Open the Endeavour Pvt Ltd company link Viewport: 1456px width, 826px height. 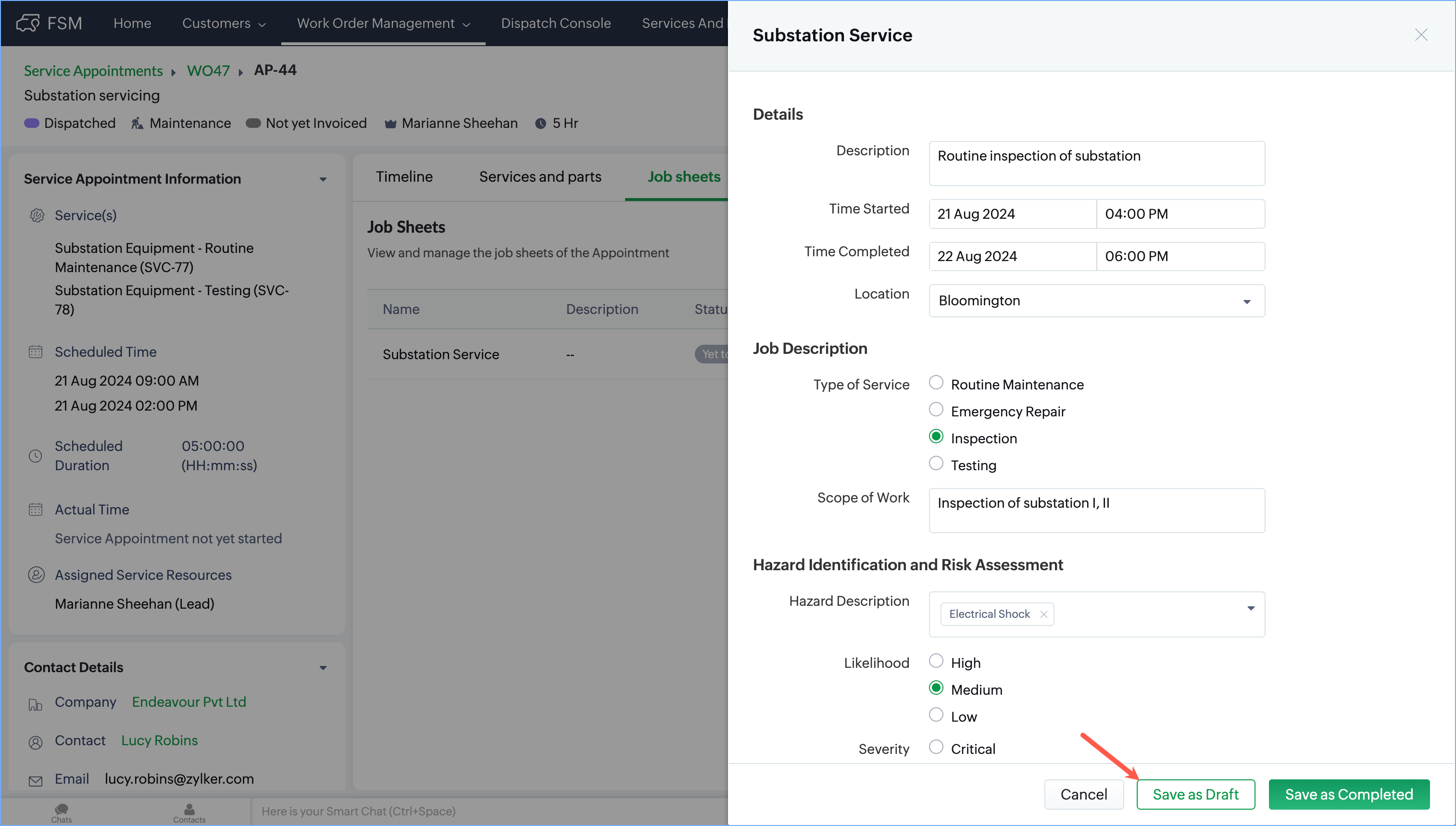click(189, 702)
